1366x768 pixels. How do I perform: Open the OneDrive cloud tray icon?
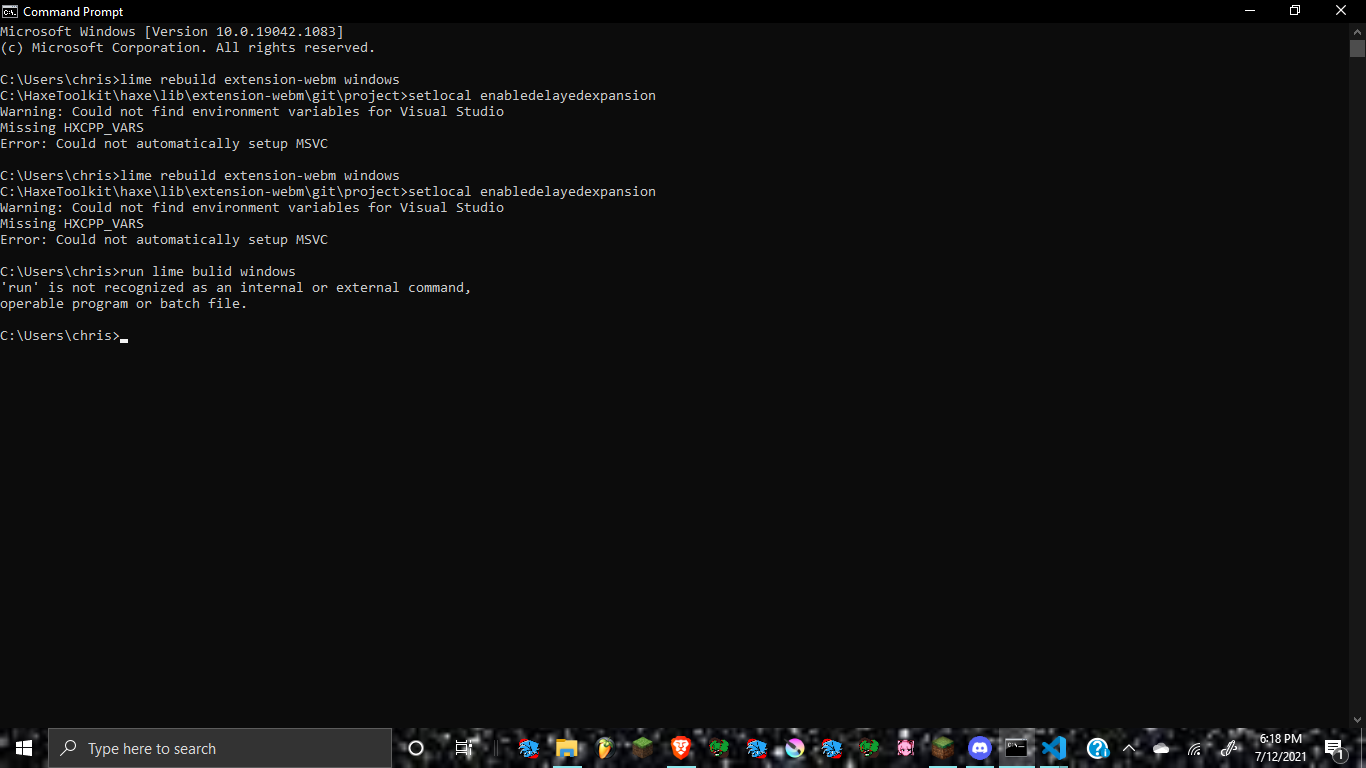click(x=1161, y=748)
